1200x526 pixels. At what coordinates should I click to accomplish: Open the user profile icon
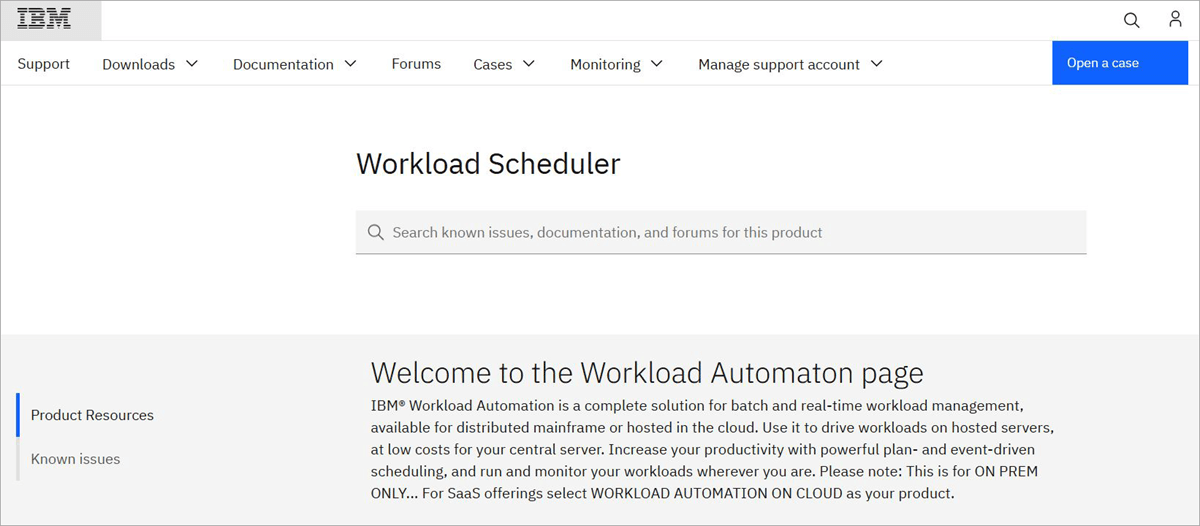[1175, 20]
